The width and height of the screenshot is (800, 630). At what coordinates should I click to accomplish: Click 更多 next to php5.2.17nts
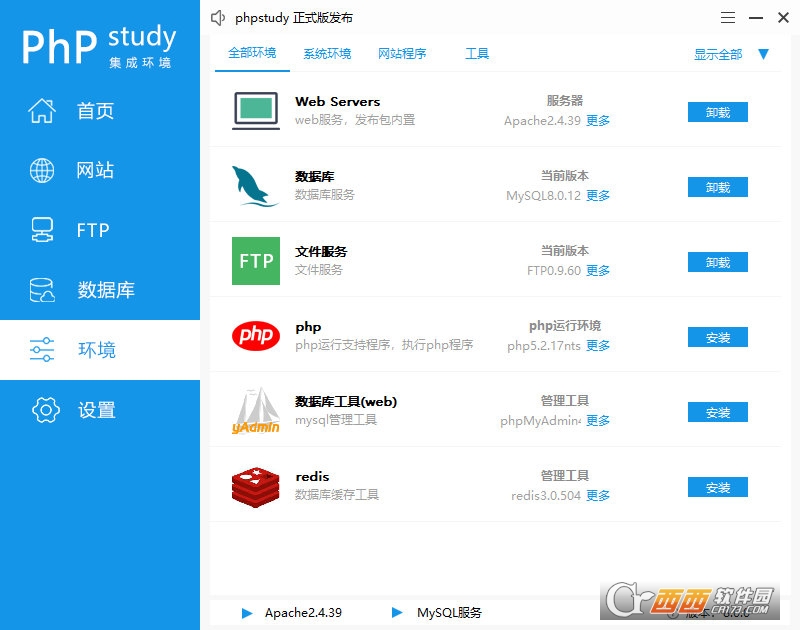pyautogui.click(x=598, y=345)
